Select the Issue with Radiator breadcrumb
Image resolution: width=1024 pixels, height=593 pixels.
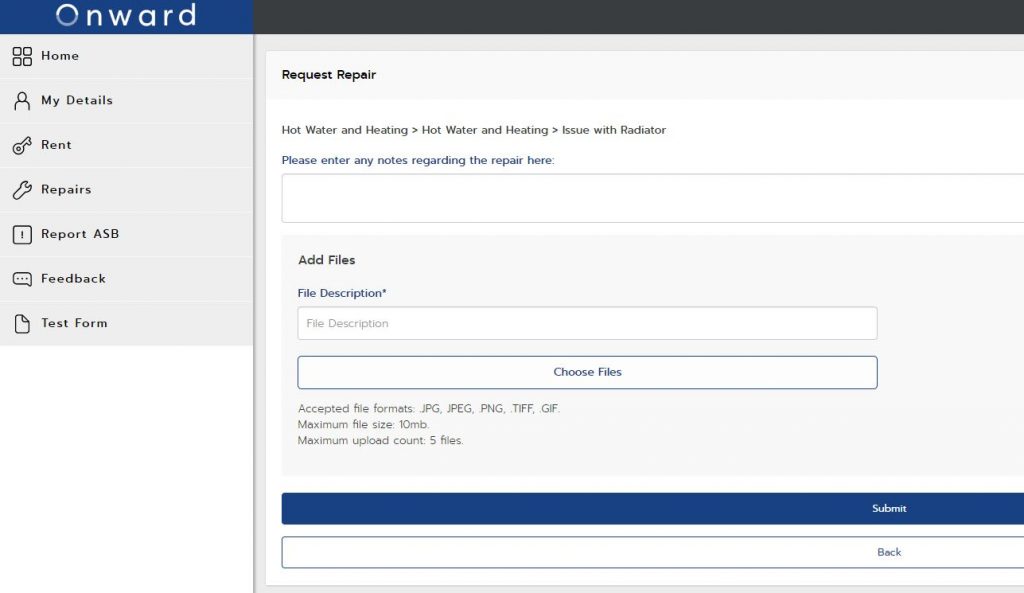615,130
